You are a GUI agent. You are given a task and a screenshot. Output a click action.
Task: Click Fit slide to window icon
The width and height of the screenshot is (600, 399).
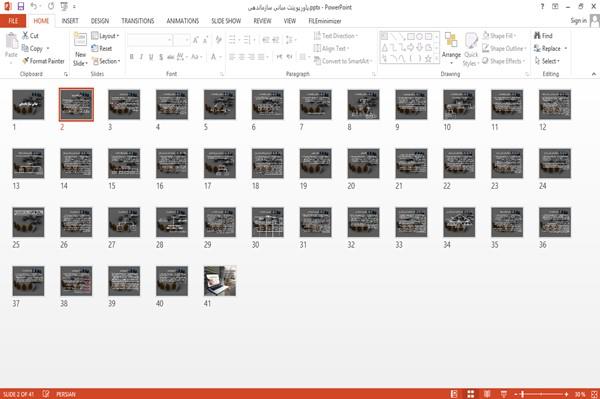594,394
